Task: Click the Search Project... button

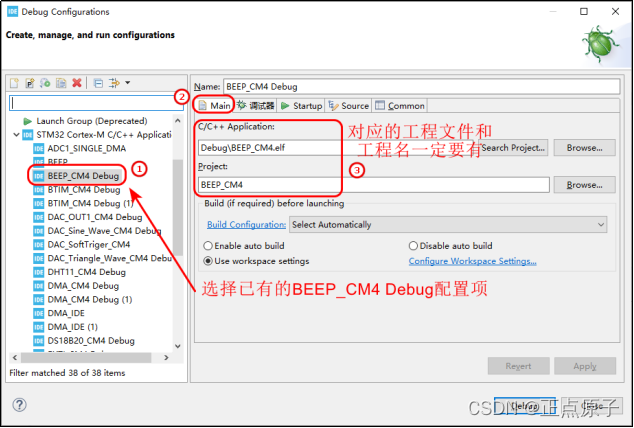Action: click(514, 148)
